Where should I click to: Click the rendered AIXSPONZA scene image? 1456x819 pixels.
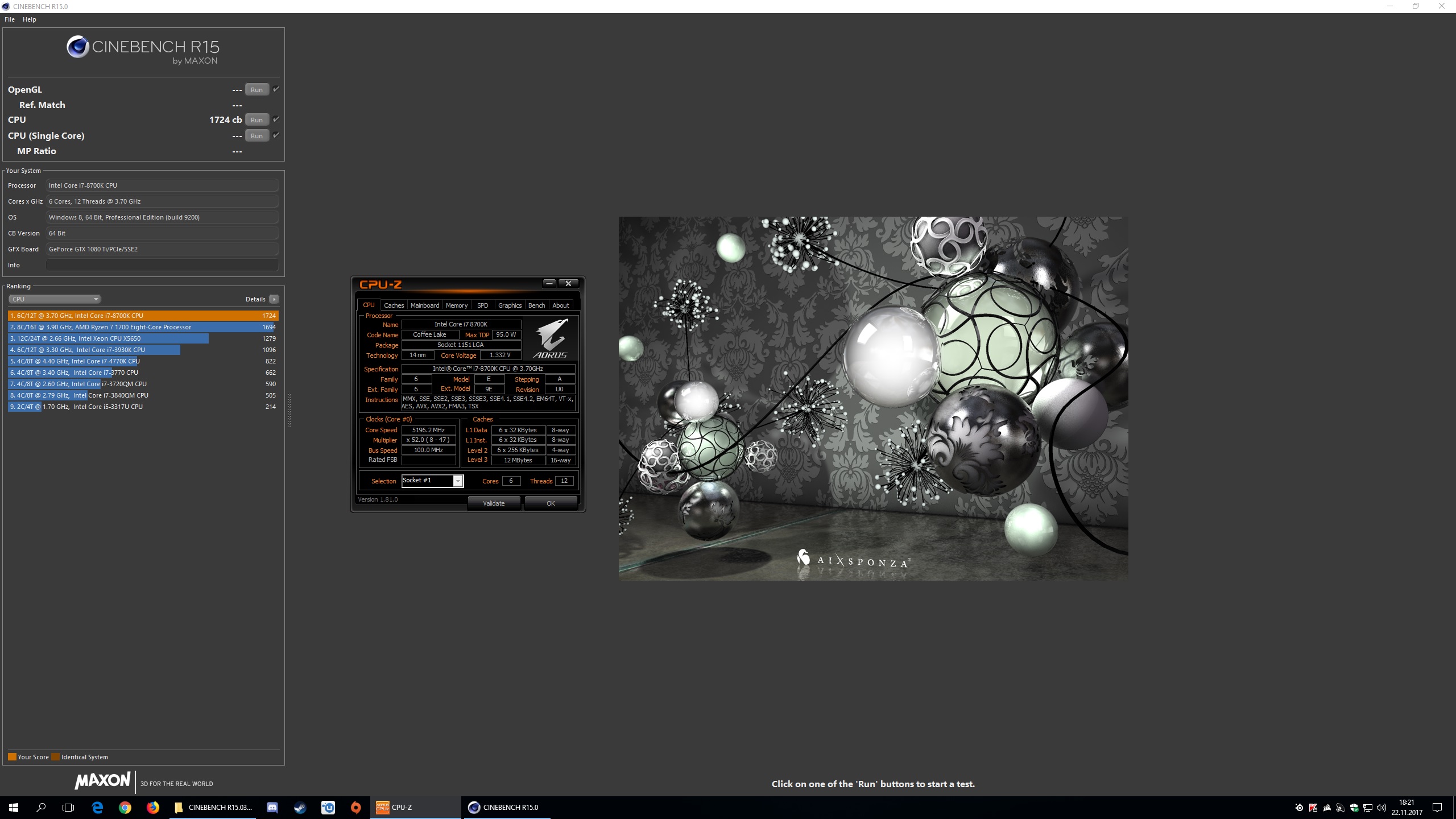(x=873, y=398)
